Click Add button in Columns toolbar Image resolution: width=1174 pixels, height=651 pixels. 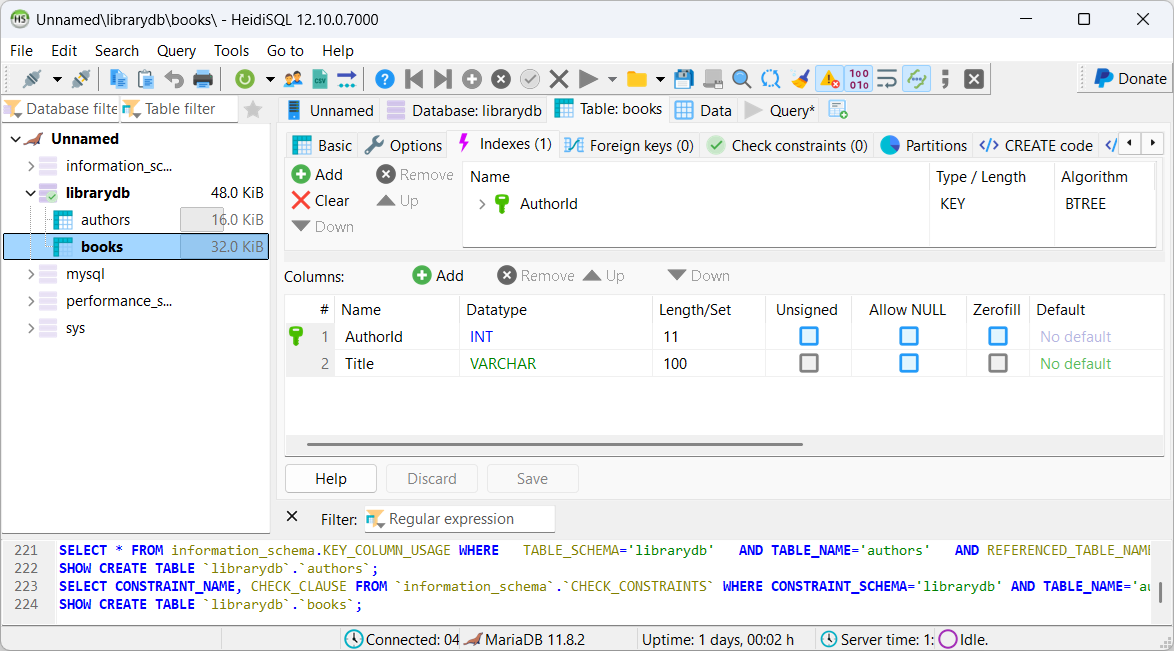438,276
